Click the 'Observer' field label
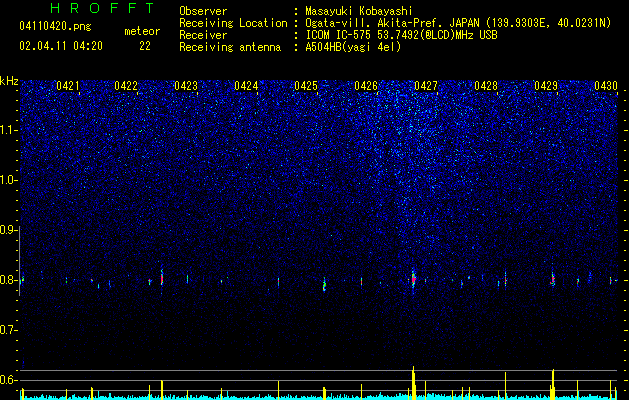This screenshot has height=400, width=629. (x=203, y=11)
